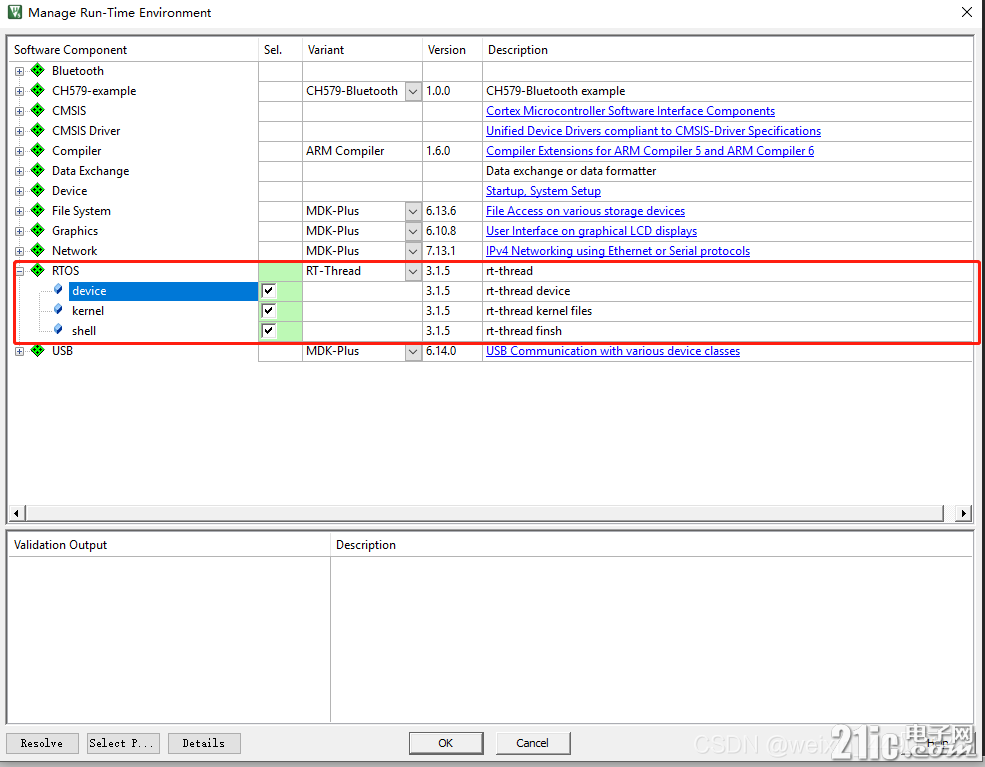Open Compiler Extensions for ARM Compiler link
985x767 pixels.
pyautogui.click(x=650, y=151)
